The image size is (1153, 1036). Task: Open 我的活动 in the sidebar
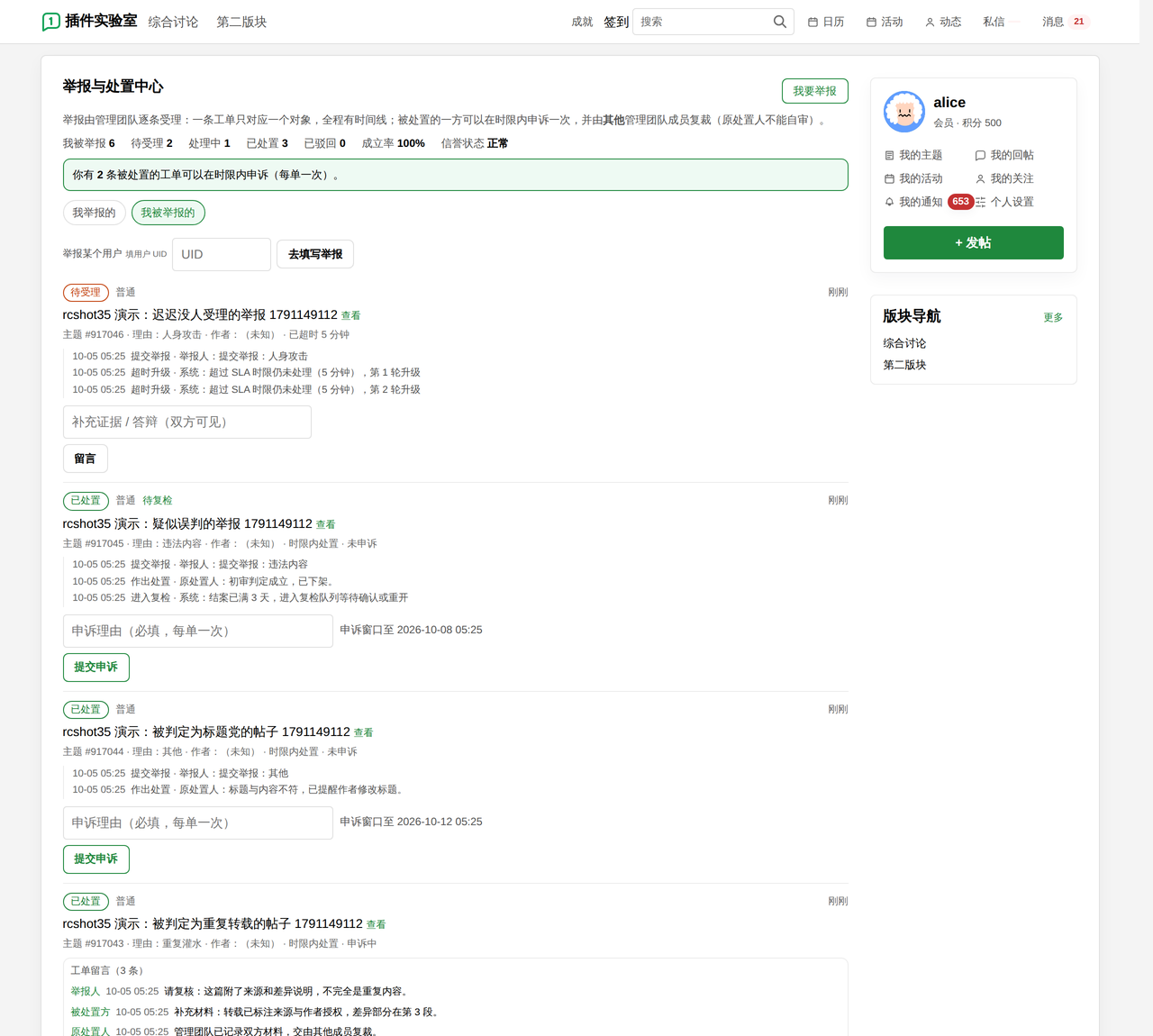click(x=913, y=178)
